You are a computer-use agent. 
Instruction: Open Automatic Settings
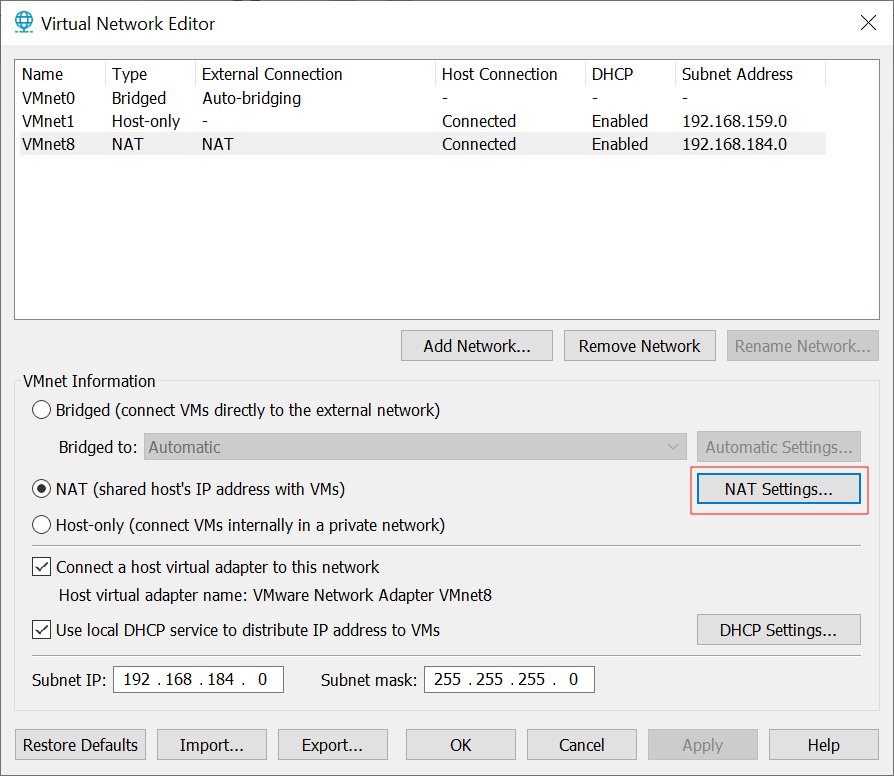point(779,447)
